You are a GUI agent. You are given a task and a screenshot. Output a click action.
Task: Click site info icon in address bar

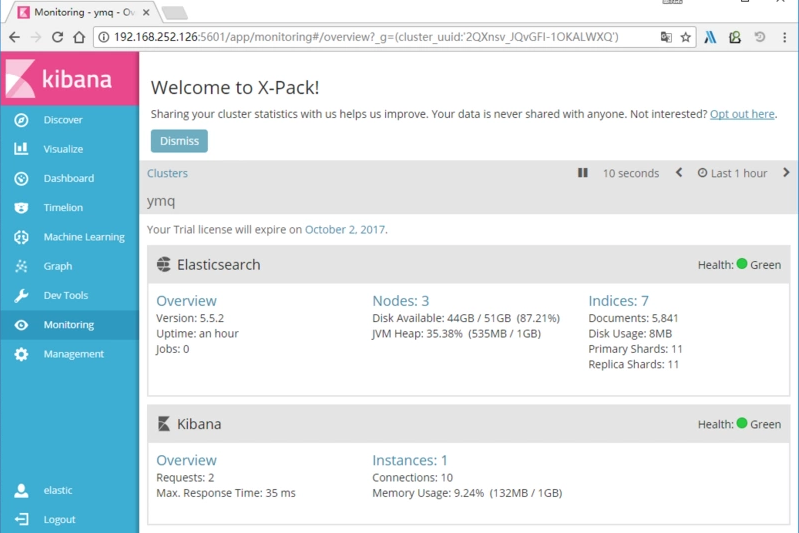click(x=103, y=37)
